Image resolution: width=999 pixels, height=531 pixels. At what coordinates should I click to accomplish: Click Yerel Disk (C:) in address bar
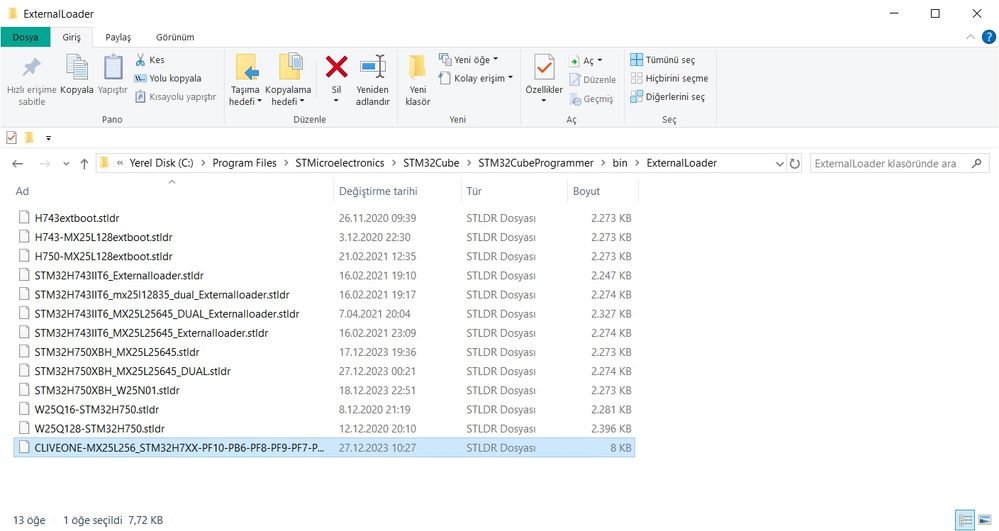161,163
